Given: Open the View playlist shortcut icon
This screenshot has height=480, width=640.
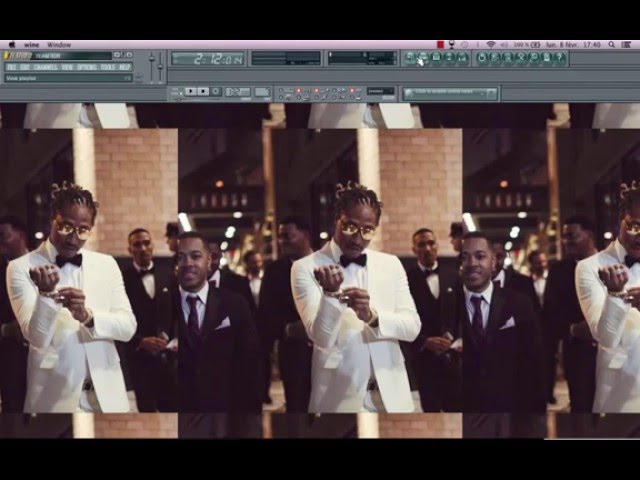Looking at the screenshot, I should [x=411, y=58].
